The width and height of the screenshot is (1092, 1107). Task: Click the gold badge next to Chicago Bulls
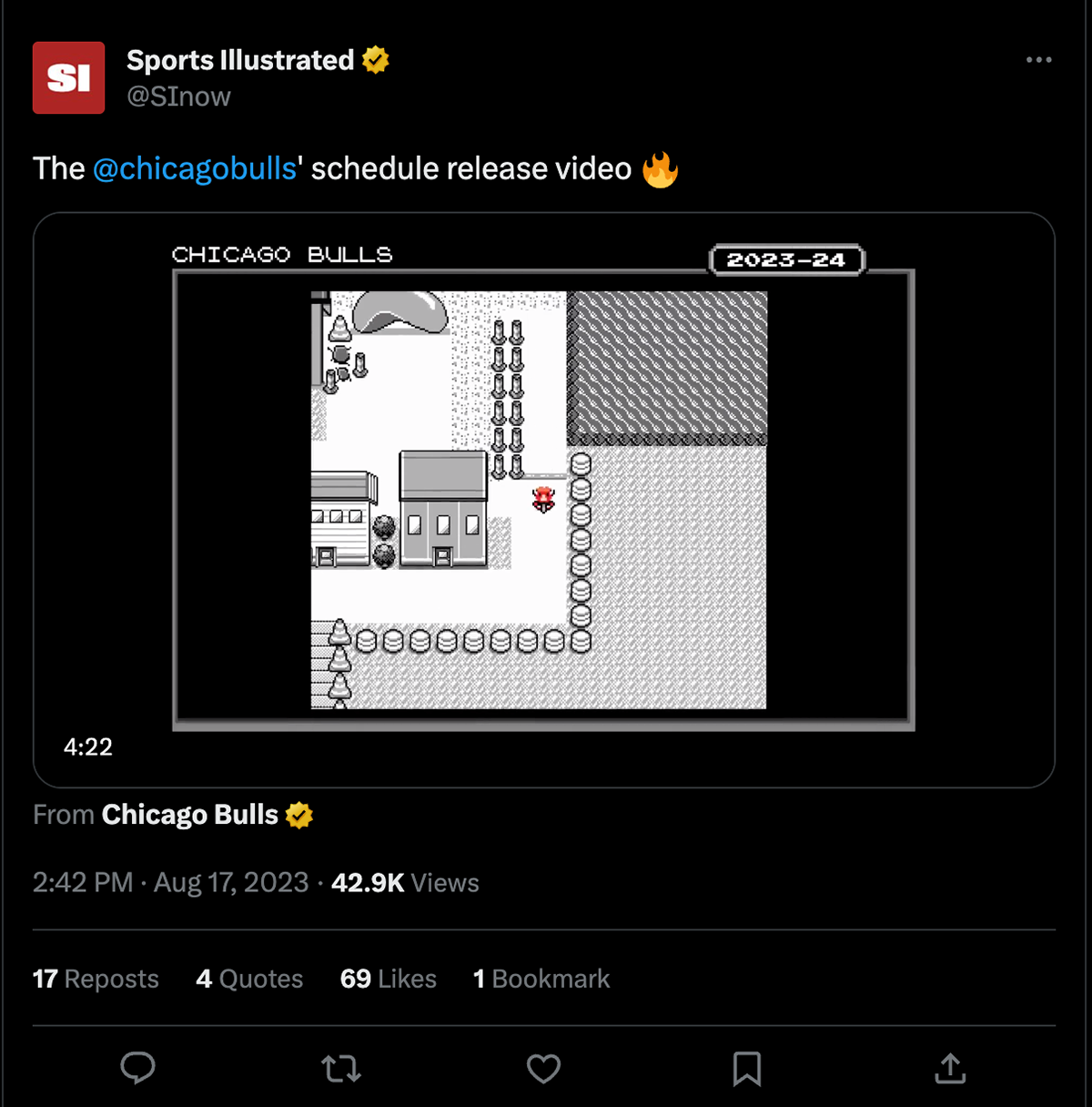pos(299,815)
